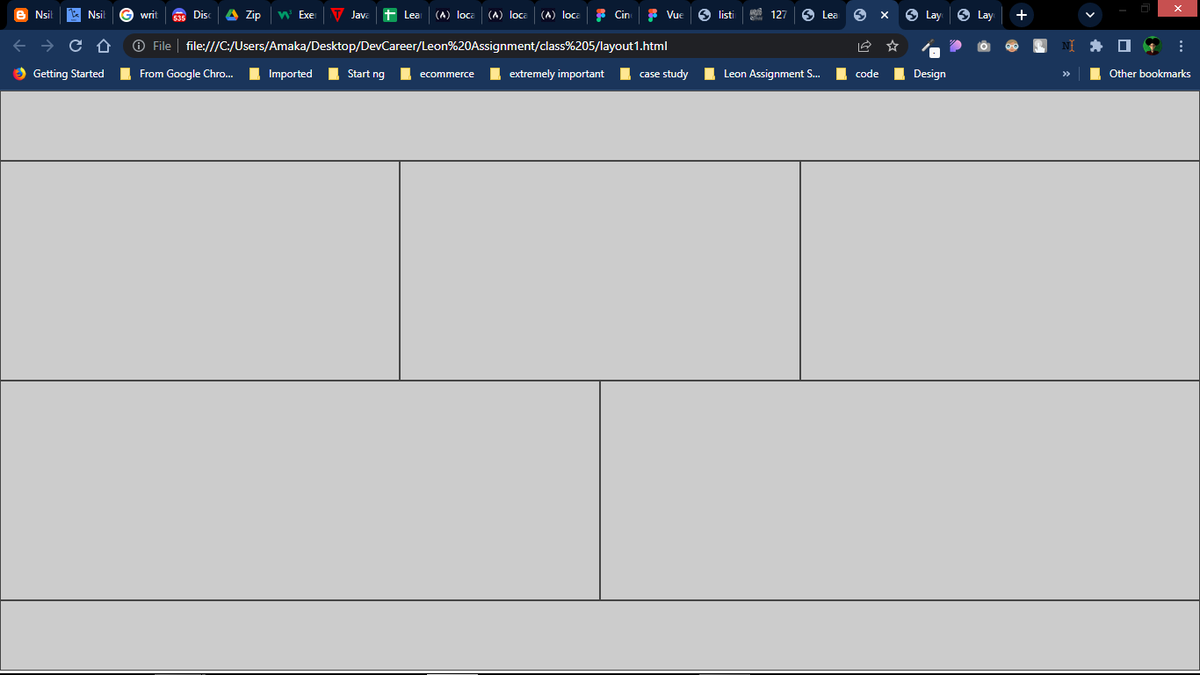The height and width of the screenshot is (675, 1200).
Task: Switch to the 127 tab
Action: [x=769, y=15]
